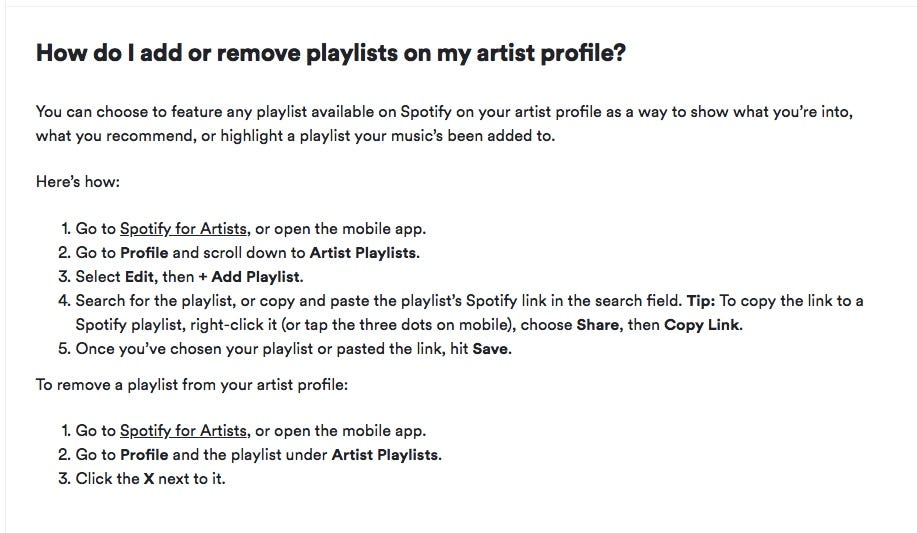Click bold Artist Playlists in 'playlist under' step
The image size is (917, 533).
click(385, 455)
